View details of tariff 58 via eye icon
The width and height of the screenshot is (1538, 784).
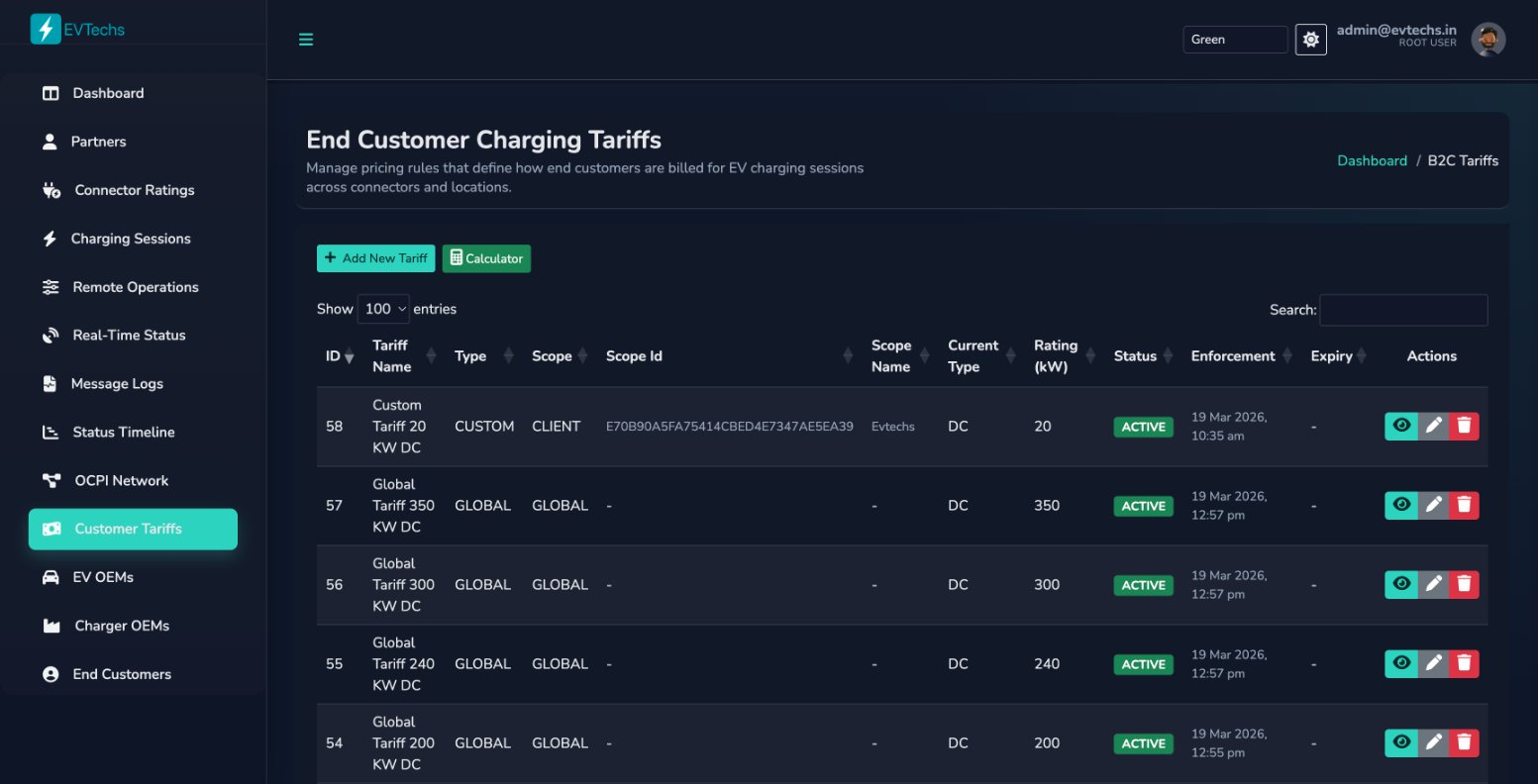point(1401,426)
